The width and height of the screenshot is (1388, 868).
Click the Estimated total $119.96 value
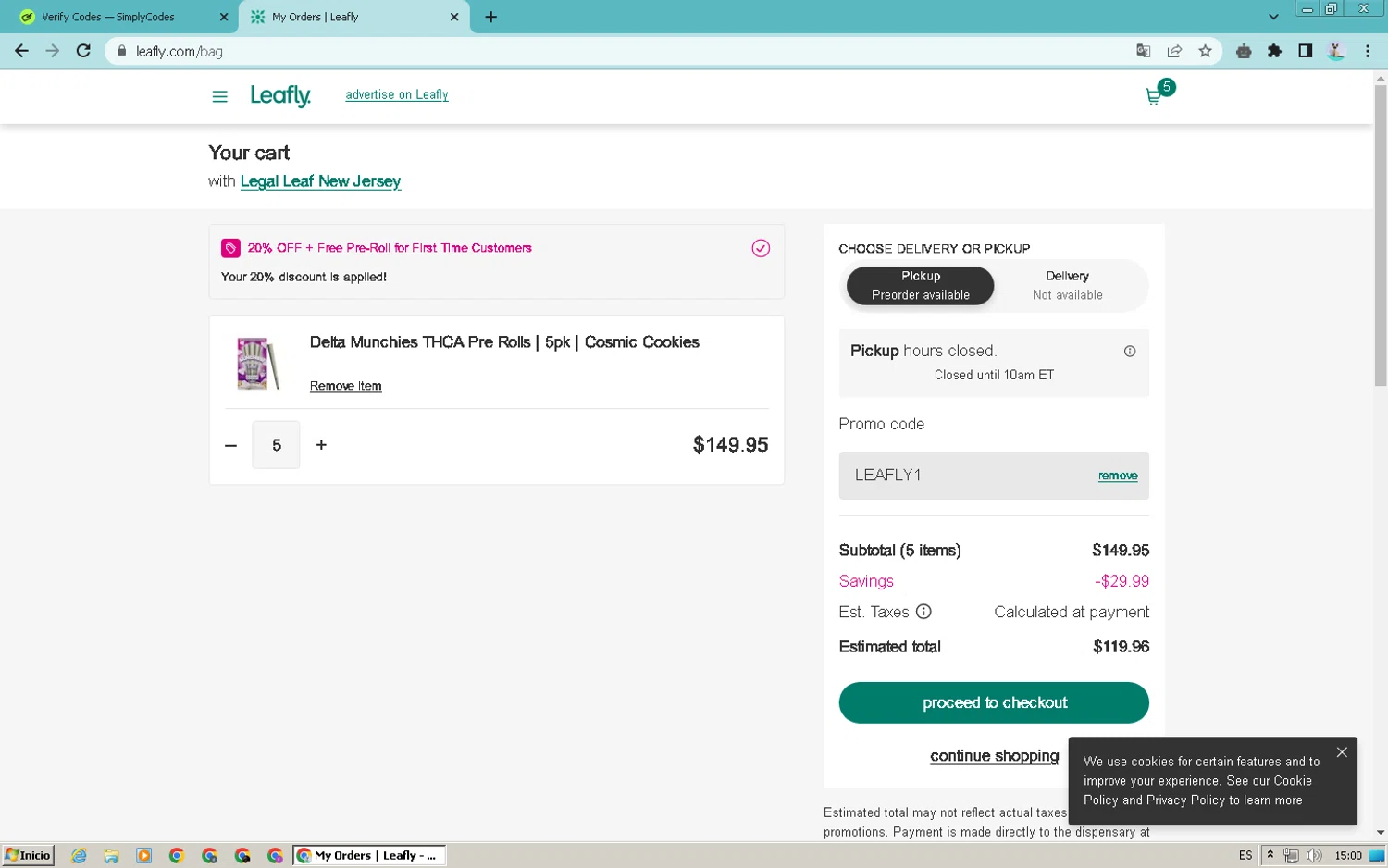click(1121, 647)
